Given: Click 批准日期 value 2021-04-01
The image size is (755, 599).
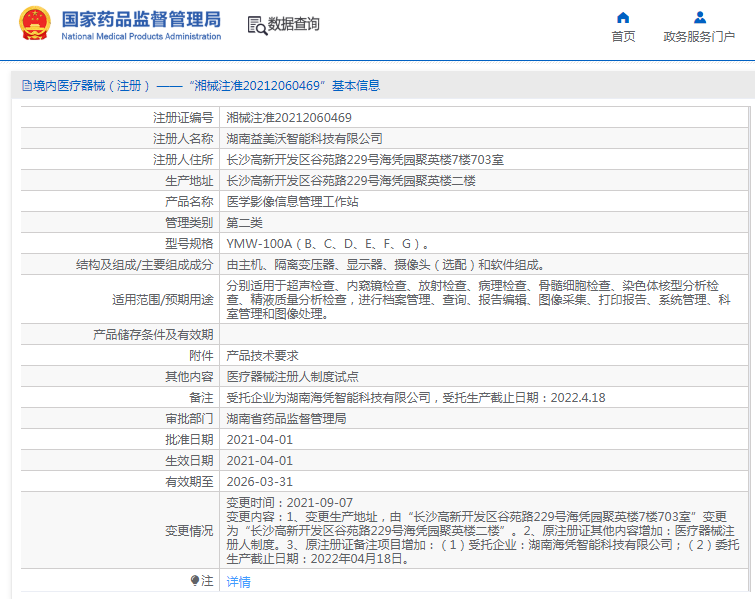Looking at the screenshot, I should [x=260, y=440].
